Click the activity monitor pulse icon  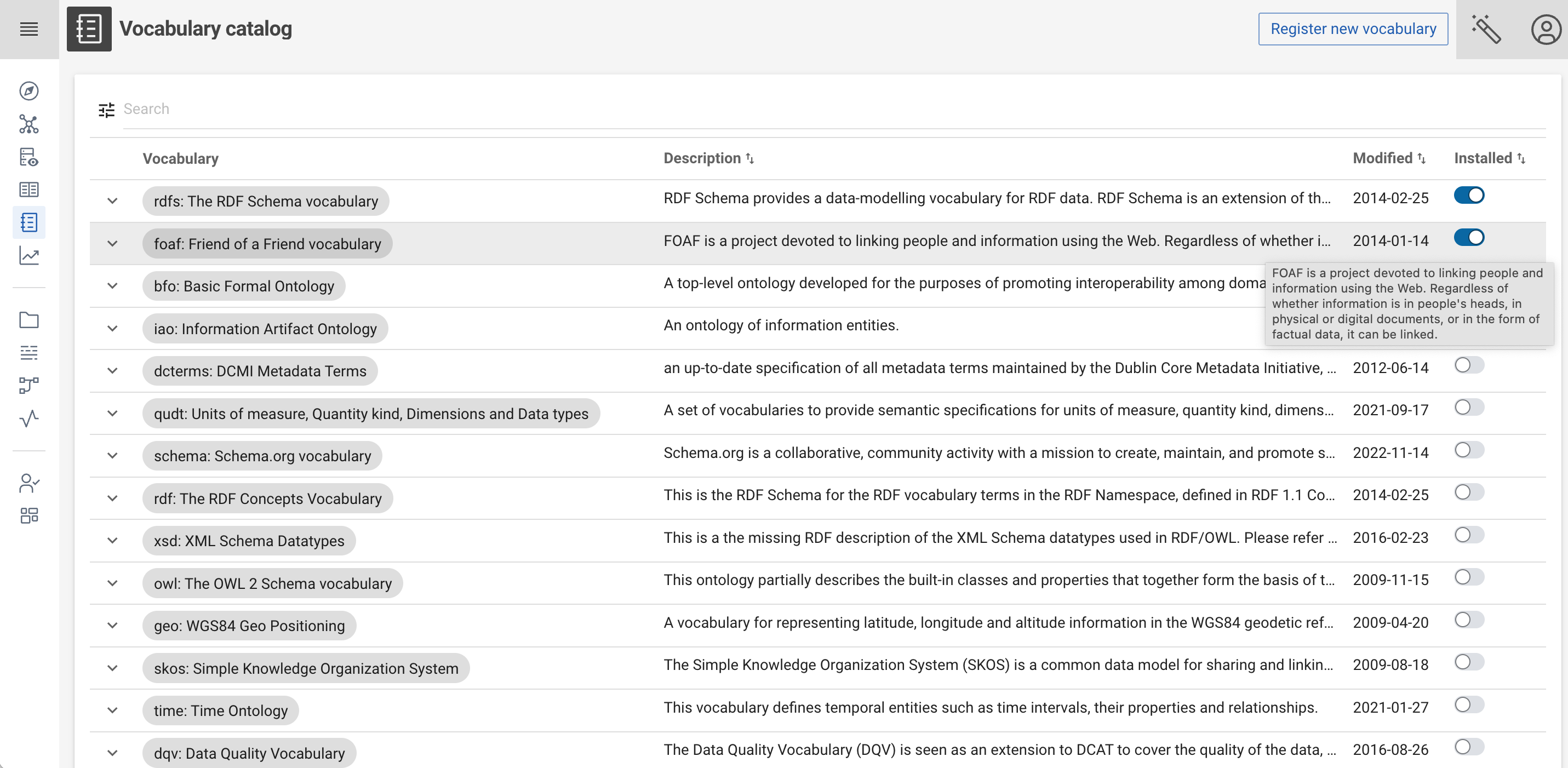coord(28,418)
